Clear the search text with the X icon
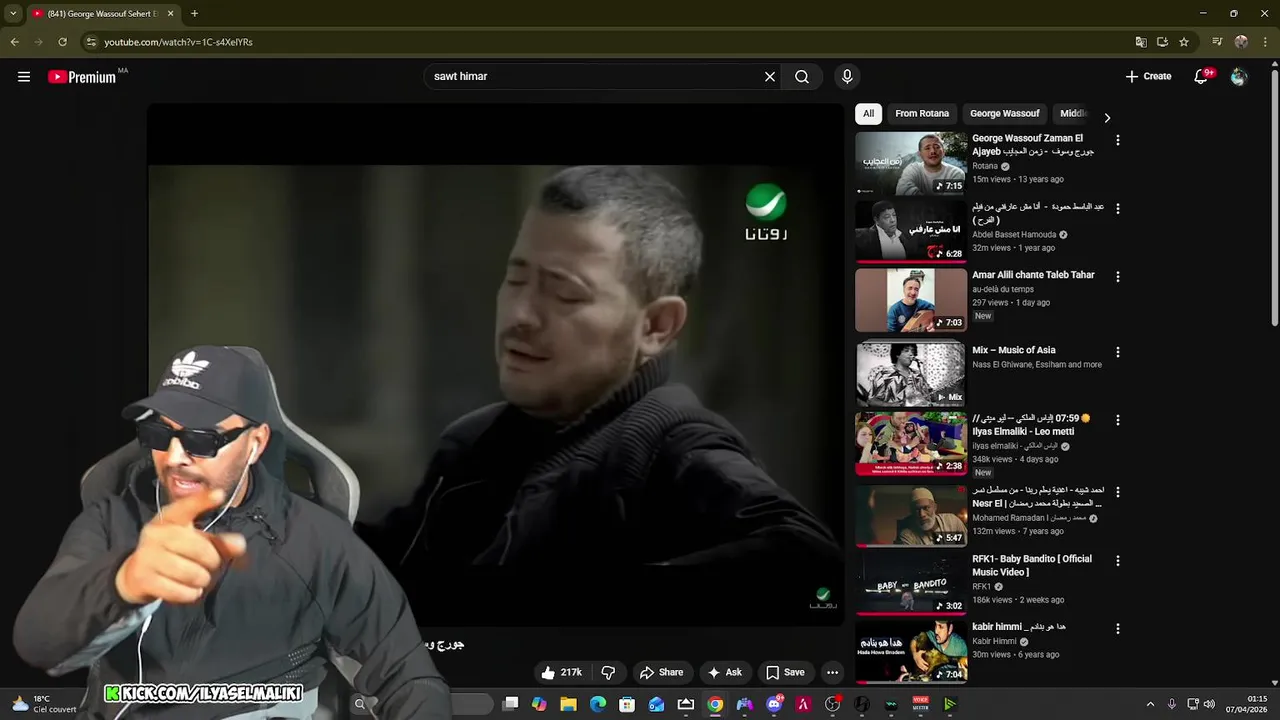1280x720 pixels. pos(770,77)
